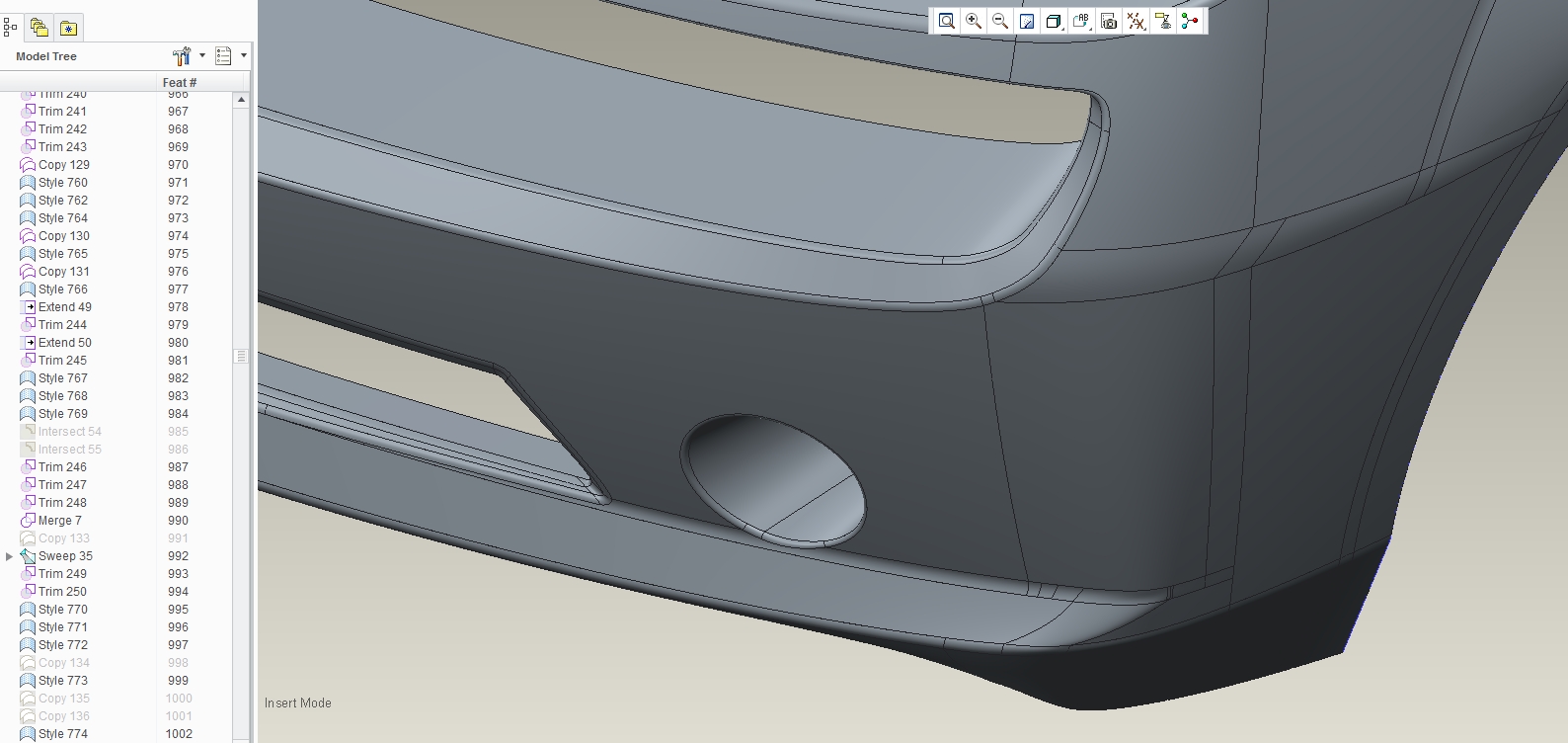
Task: Click the Refit zoom icon
Action: tap(946, 21)
